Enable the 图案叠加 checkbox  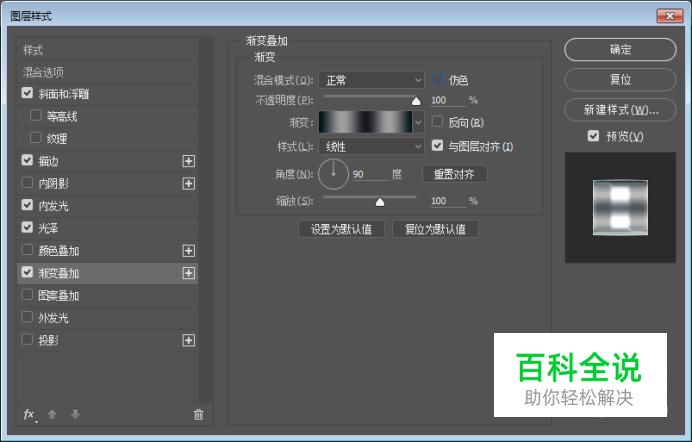[x=27, y=295]
